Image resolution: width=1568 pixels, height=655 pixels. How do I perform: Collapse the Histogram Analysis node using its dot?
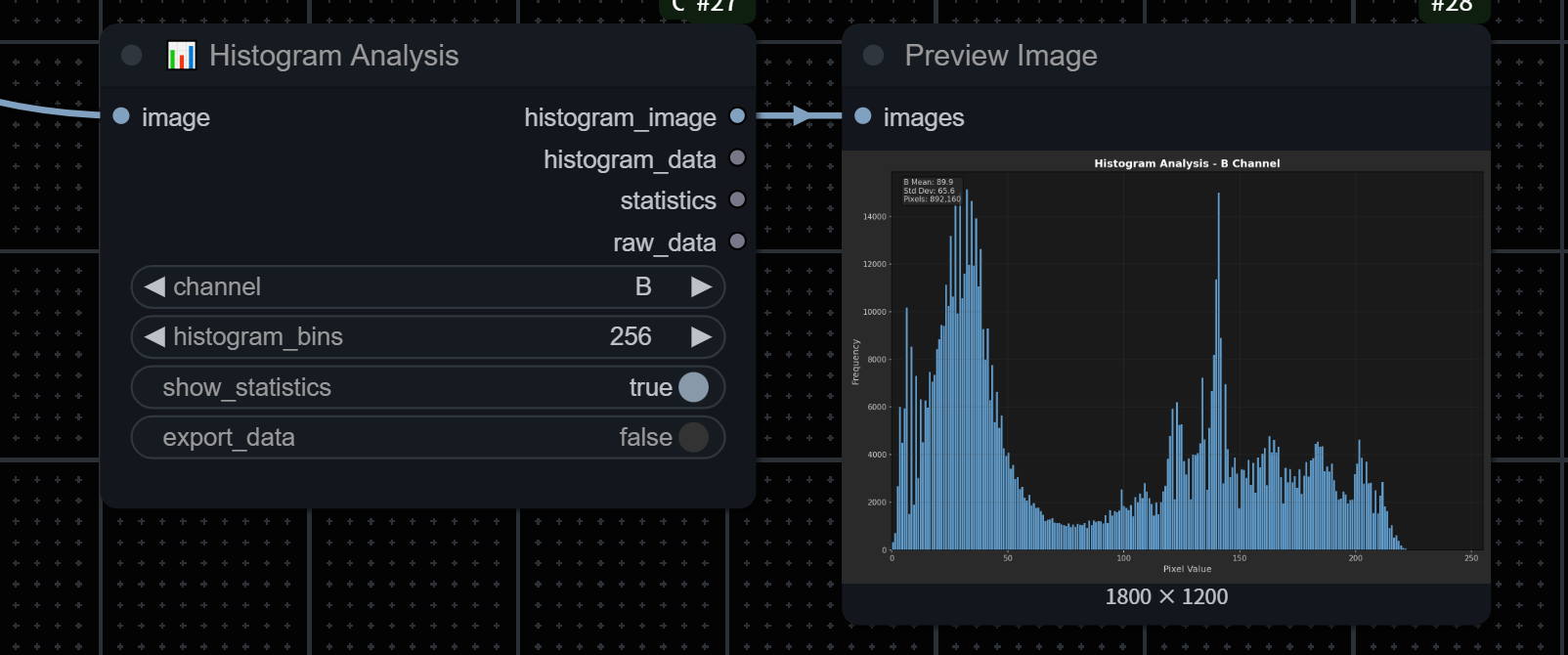(x=132, y=56)
